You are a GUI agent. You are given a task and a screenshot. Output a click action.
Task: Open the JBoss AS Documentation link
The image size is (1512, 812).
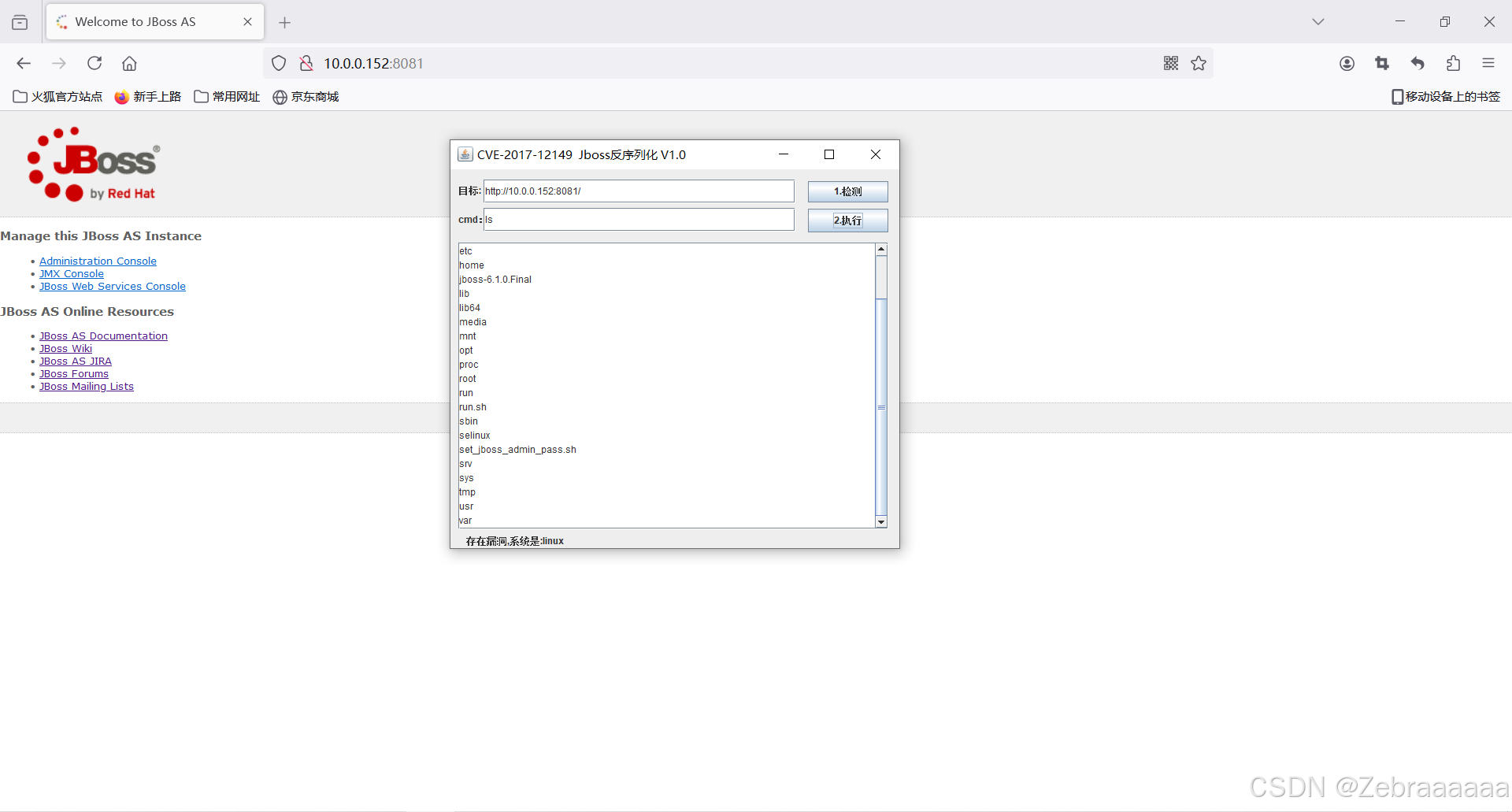(x=103, y=336)
